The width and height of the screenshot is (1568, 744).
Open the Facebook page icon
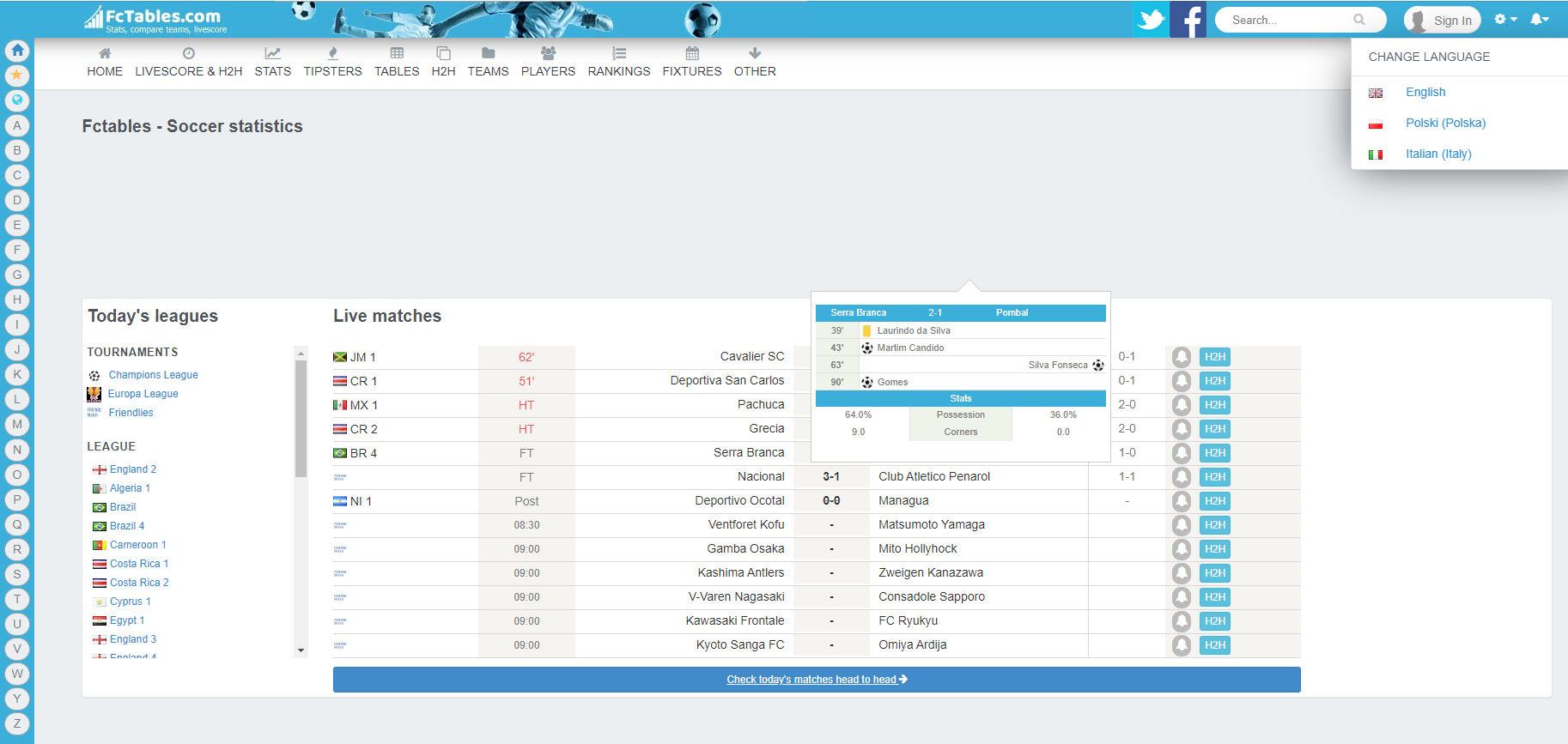pos(1188,20)
